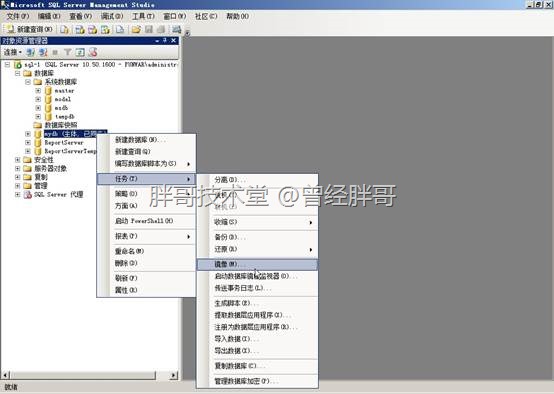This screenshot has height=394, width=554.
Task: Expand the 安全性 folder
Action: click(17, 160)
